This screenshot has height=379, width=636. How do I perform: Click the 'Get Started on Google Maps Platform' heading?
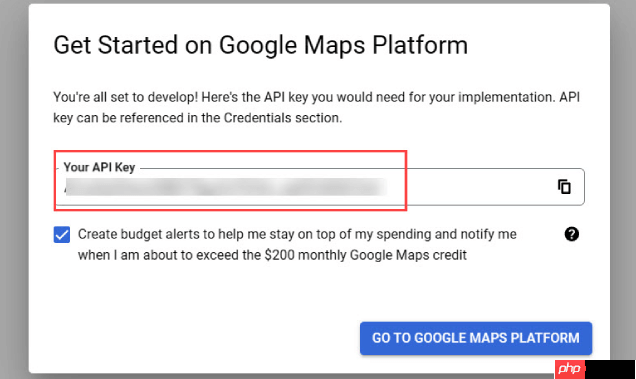click(x=260, y=45)
